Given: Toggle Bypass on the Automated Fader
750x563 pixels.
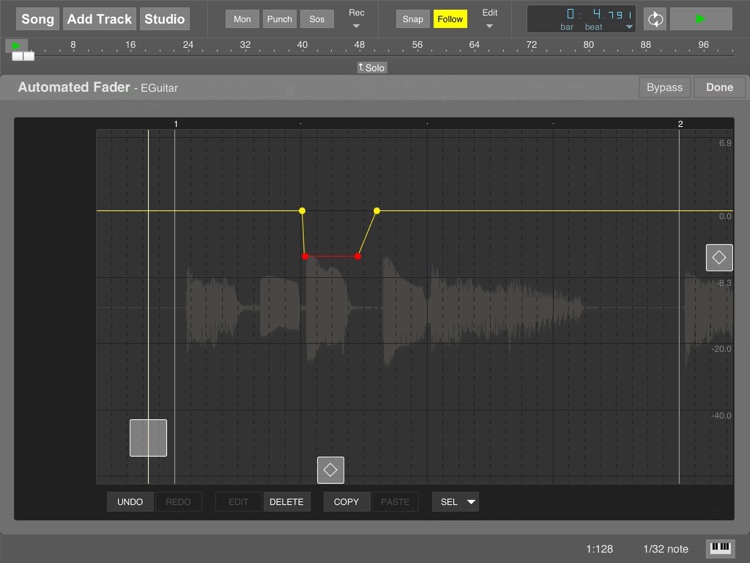Looking at the screenshot, I should 664,88.
